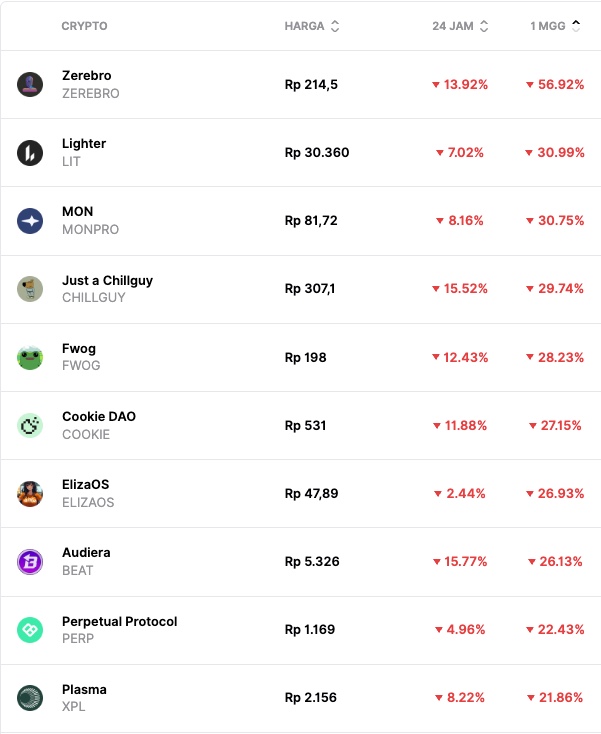Click the MON coin star icon
The image size is (601, 734).
[30, 221]
